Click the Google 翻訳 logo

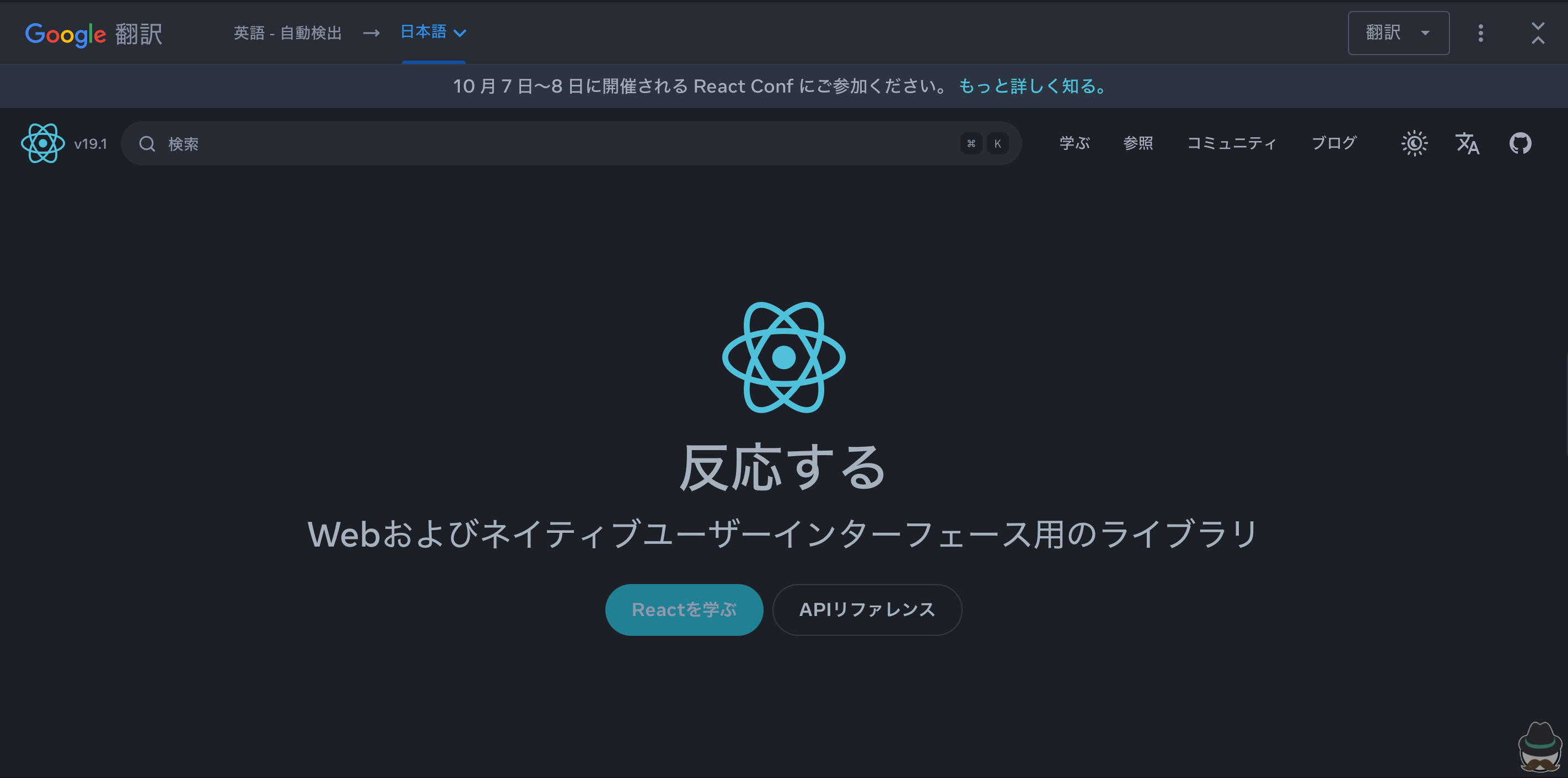(x=93, y=34)
